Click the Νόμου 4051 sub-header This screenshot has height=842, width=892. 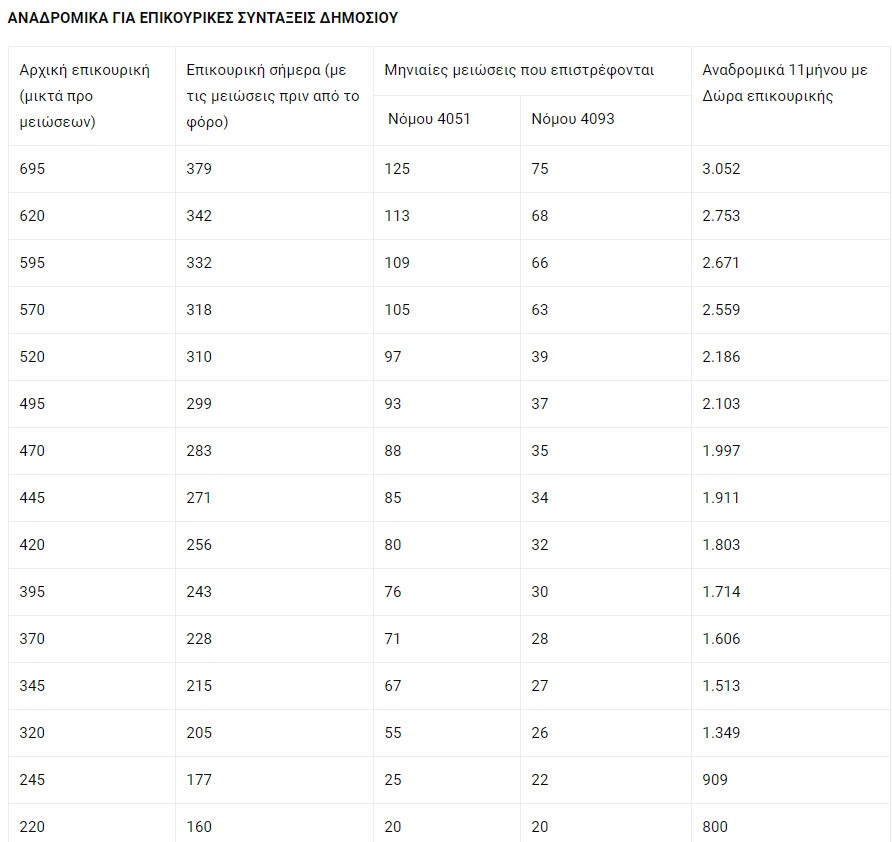(x=429, y=119)
